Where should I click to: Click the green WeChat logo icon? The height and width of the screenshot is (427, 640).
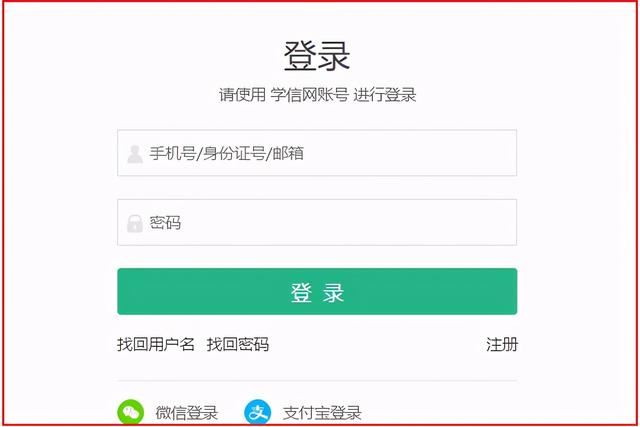point(131,412)
